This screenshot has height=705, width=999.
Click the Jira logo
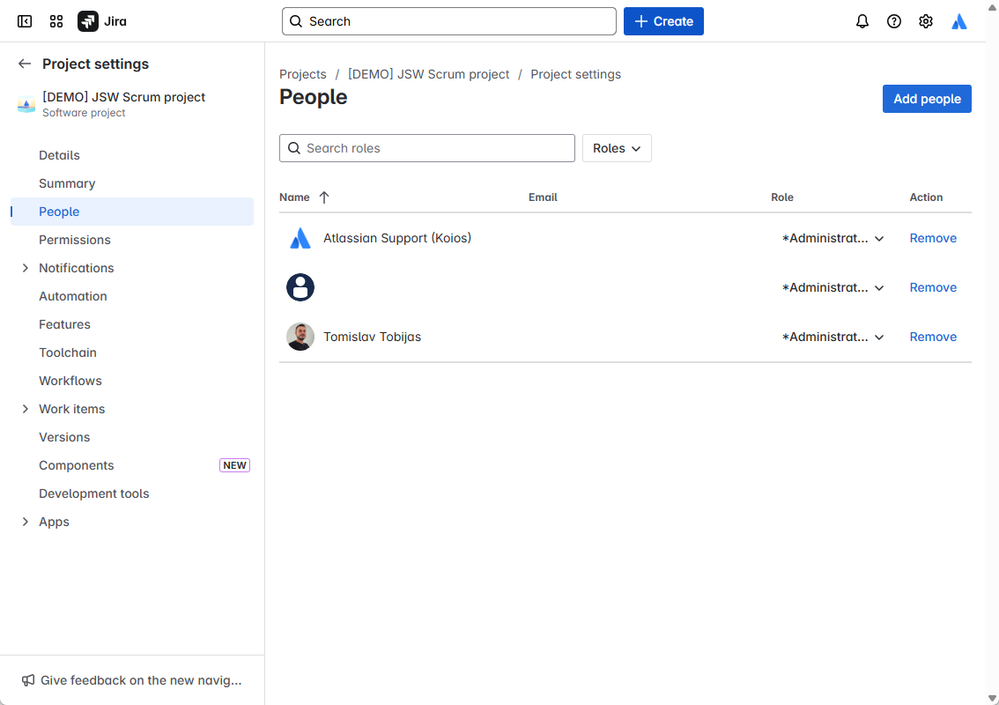point(102,22)
